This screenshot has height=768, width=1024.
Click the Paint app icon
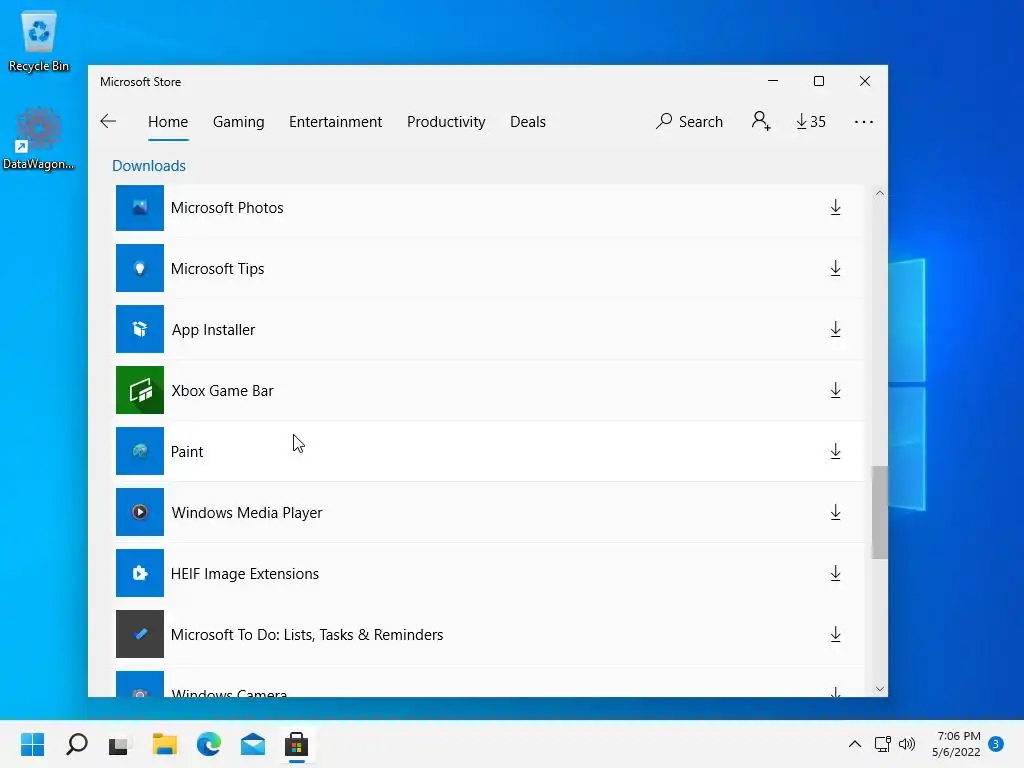pyautogui.click(x=140, y=451)
